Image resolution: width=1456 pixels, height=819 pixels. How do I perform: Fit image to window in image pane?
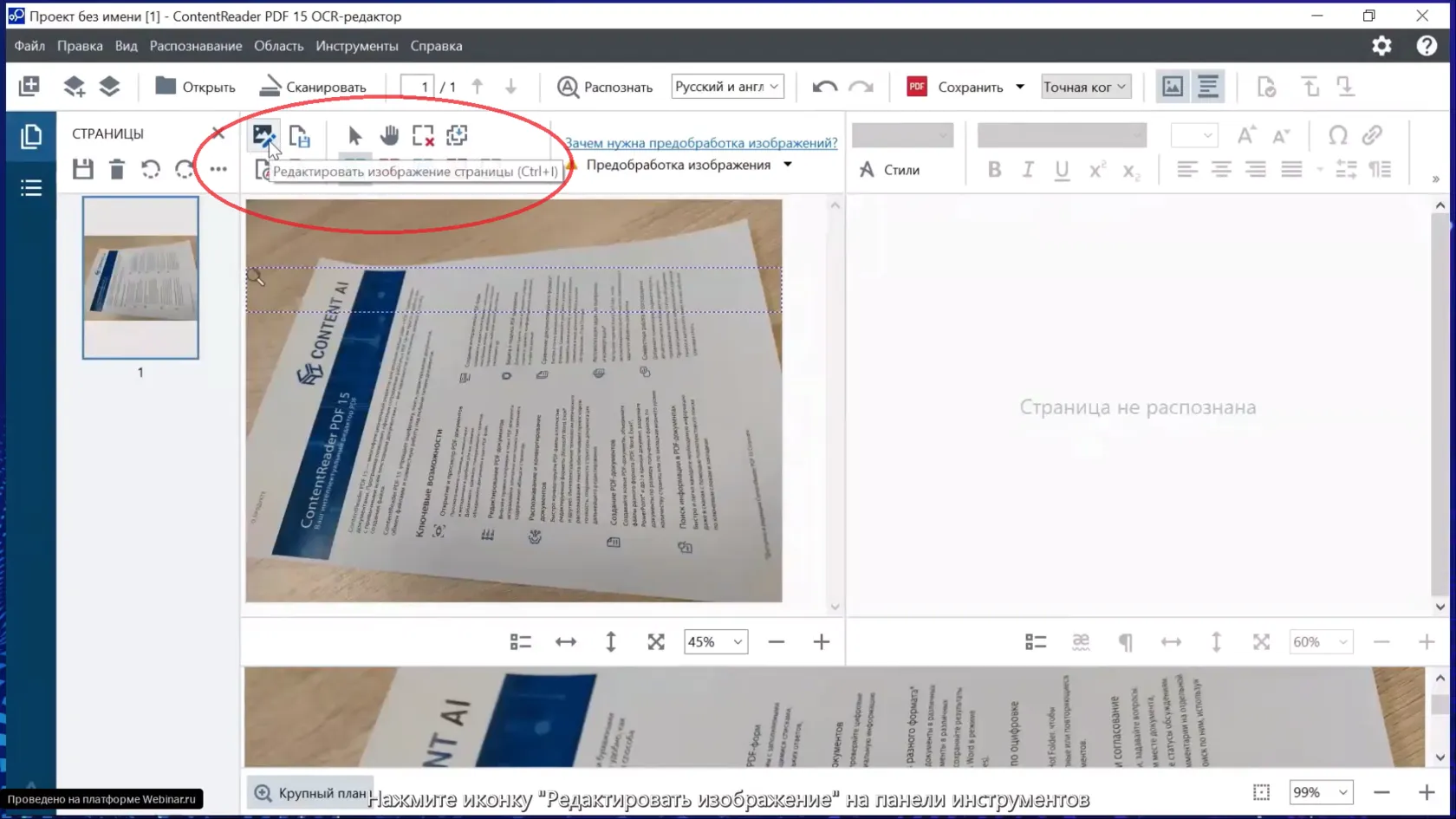click(656, 641)
